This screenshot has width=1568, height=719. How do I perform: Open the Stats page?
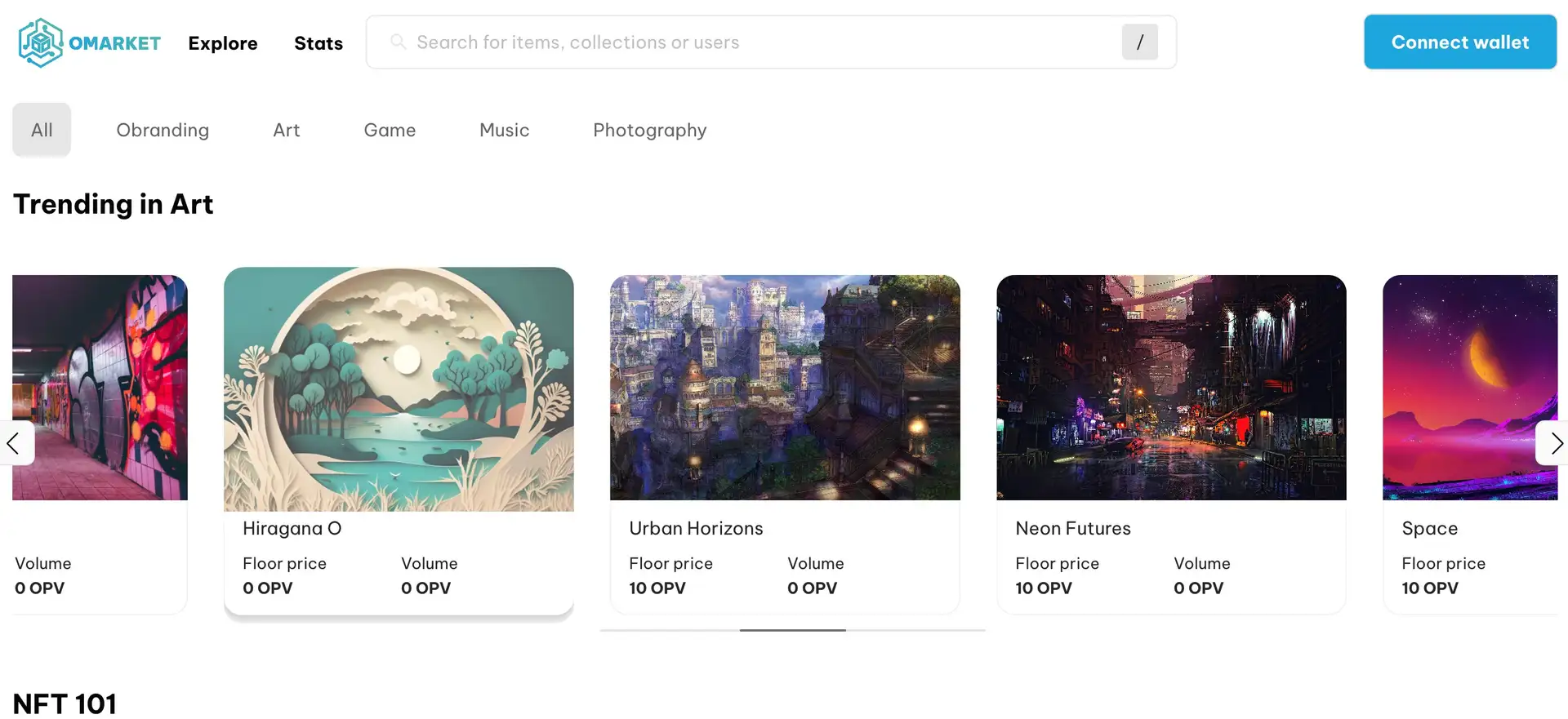pyautogui.click(x=318, y=43)
